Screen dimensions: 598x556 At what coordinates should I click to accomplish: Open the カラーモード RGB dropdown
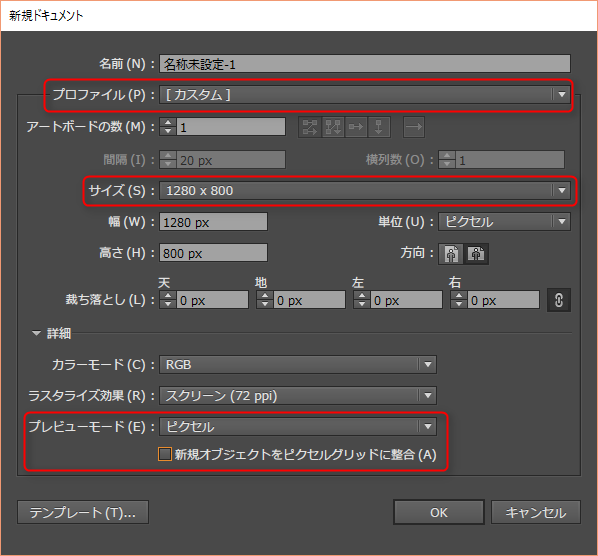click(297, 365)
